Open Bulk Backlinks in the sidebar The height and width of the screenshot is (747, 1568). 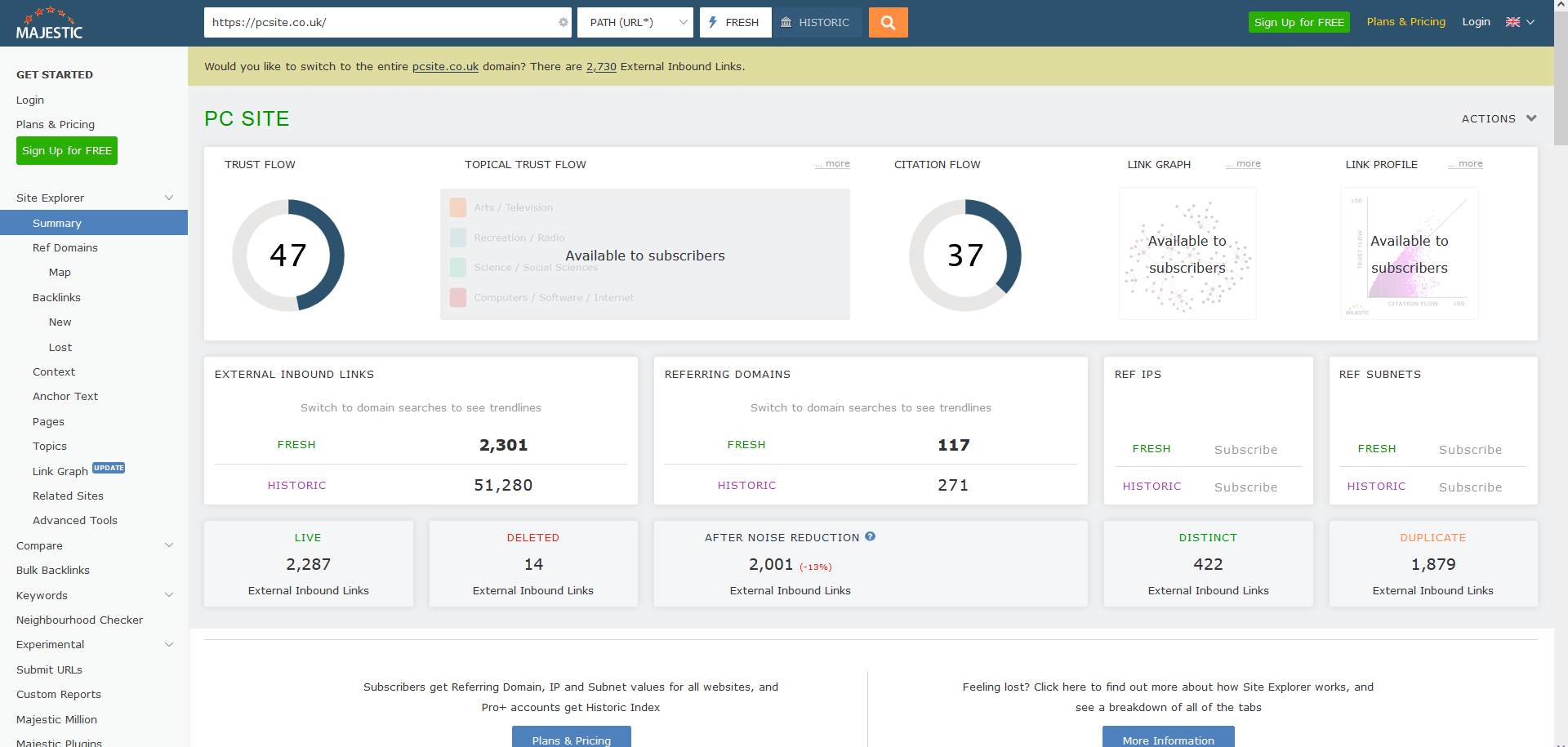point(53,570)
